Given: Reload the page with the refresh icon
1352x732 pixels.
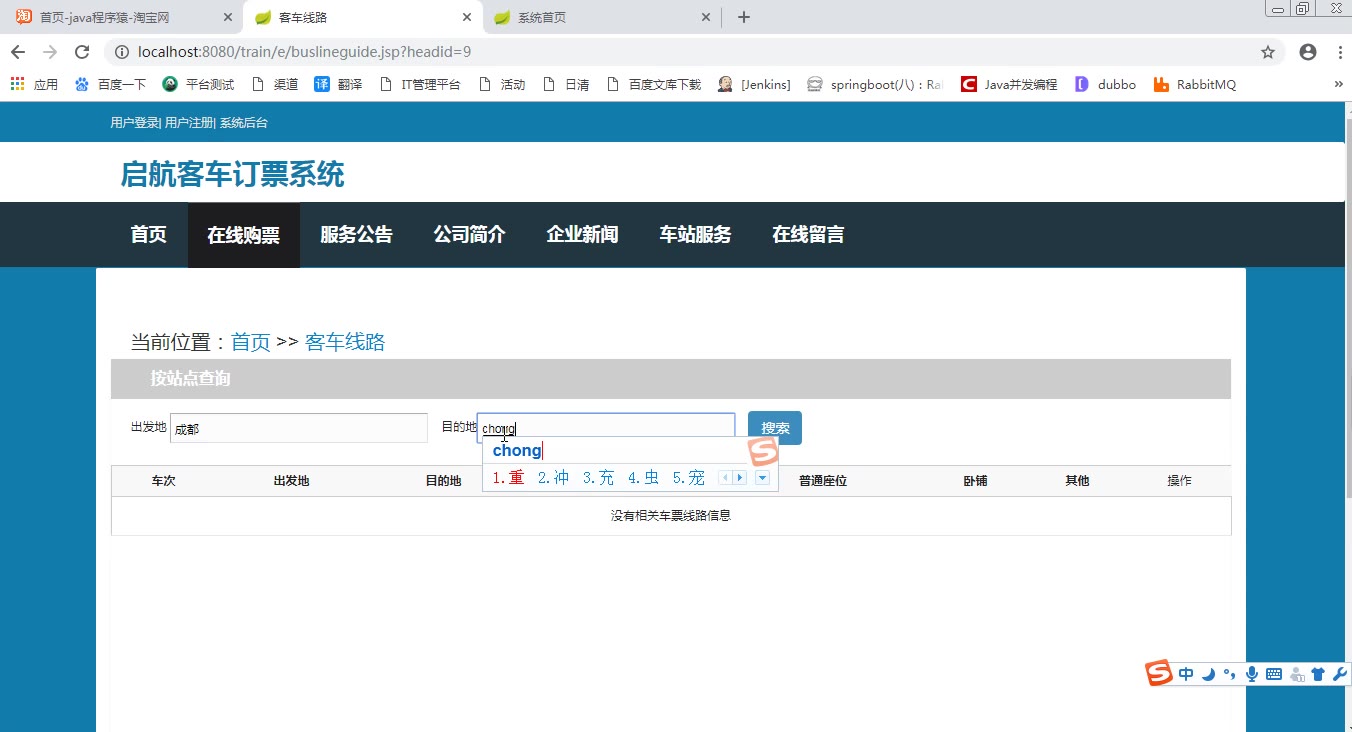Looking at the screenshot, I should (82, 52).
